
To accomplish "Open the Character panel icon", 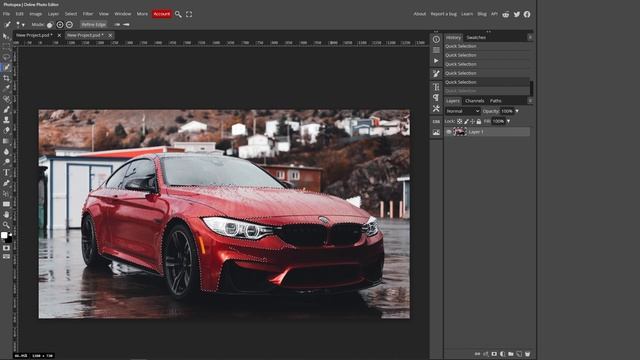I will pos(436,87).
